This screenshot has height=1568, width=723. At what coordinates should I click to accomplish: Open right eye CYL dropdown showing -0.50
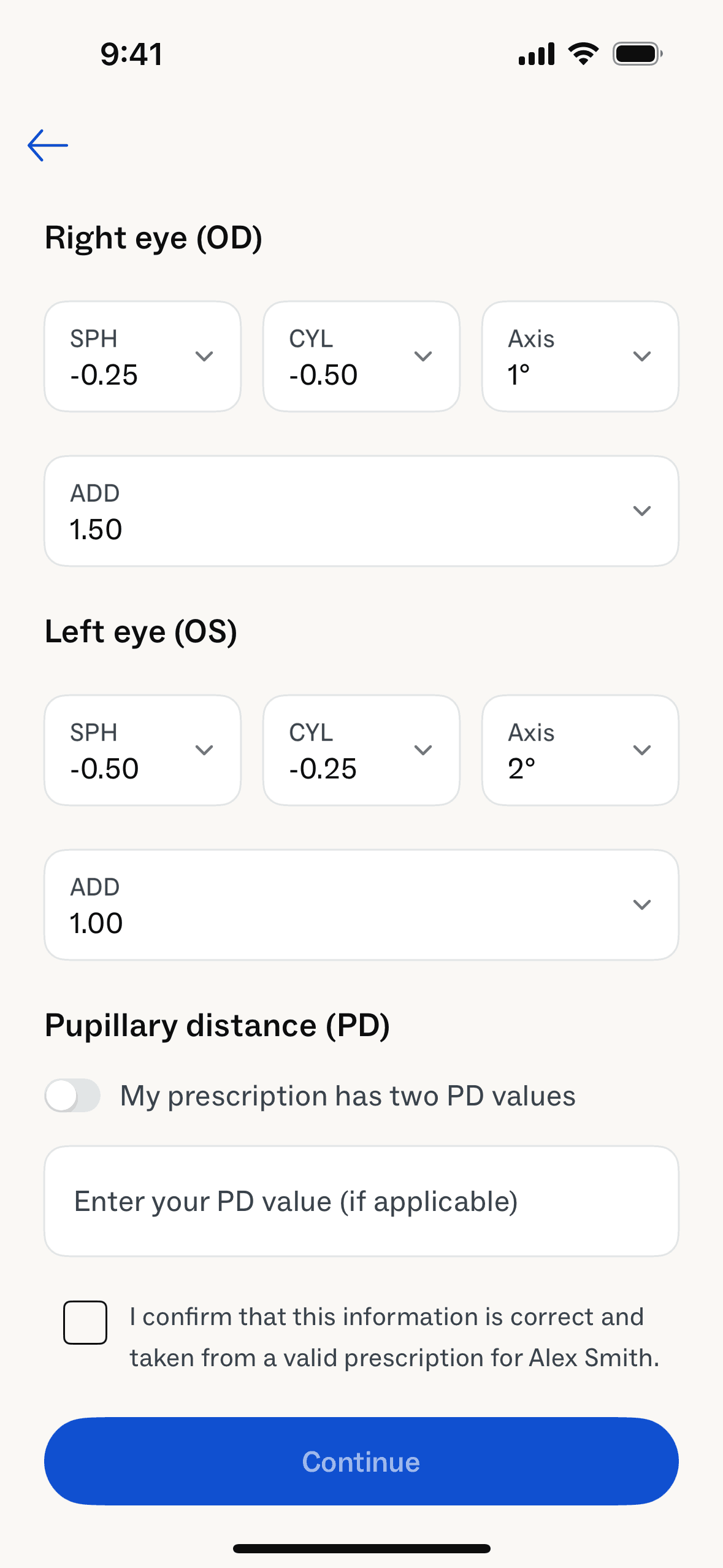[361, 356]
